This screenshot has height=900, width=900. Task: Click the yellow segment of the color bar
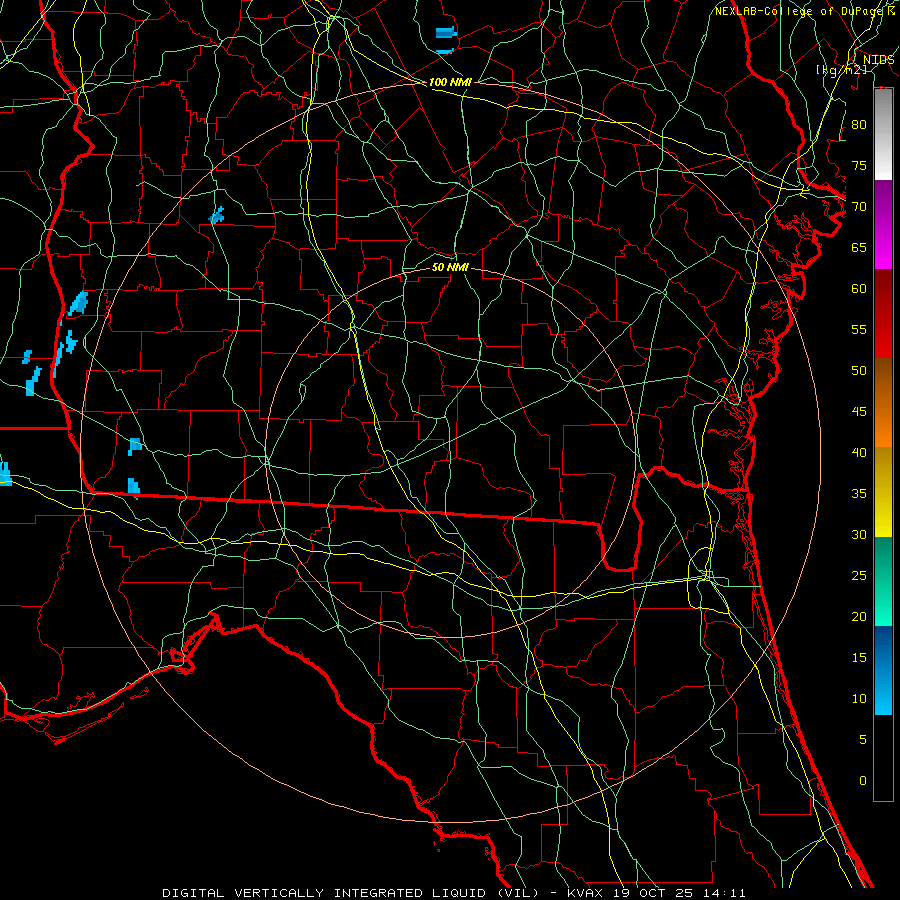[883, 492]
